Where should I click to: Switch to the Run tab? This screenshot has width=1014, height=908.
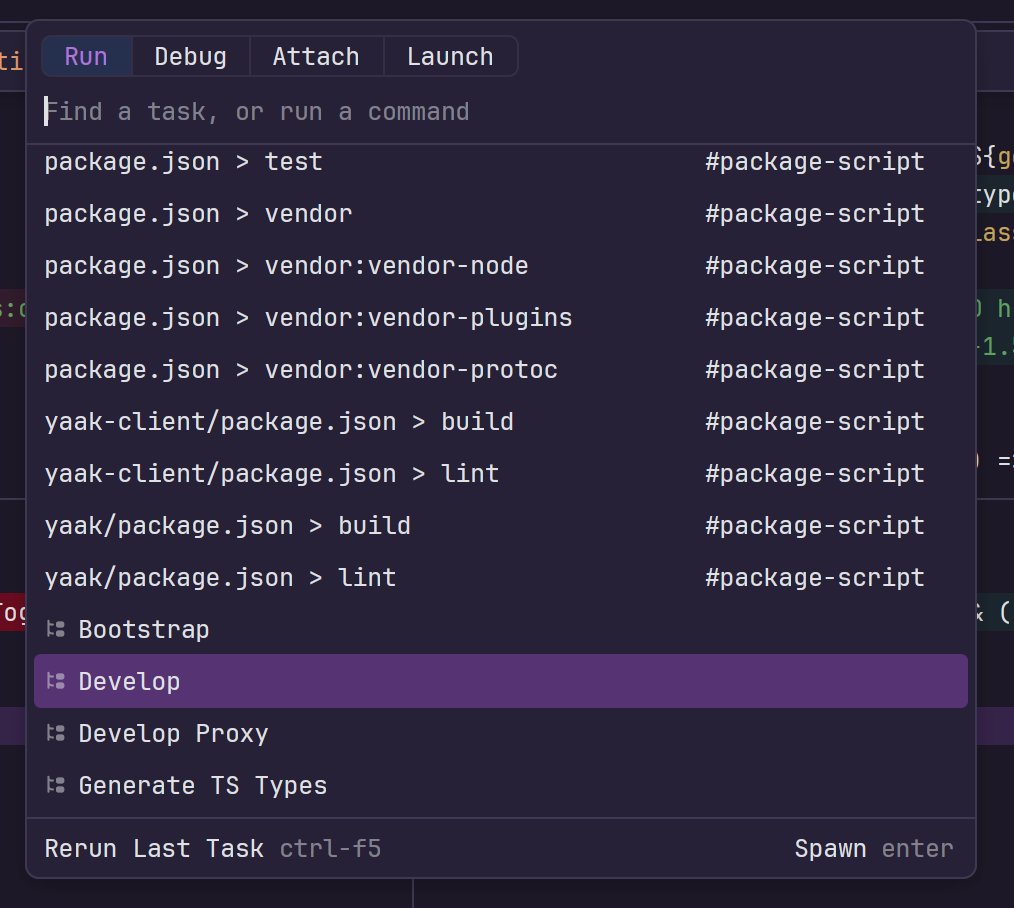87,57
